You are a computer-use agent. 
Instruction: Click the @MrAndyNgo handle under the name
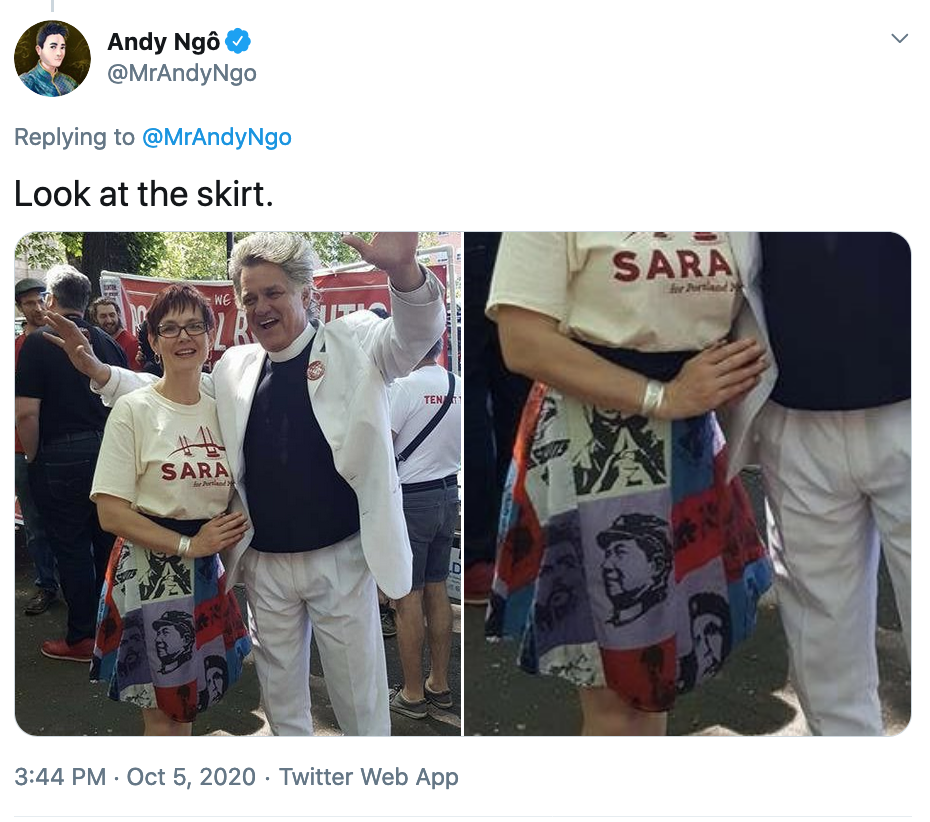[x=181, y=73]
